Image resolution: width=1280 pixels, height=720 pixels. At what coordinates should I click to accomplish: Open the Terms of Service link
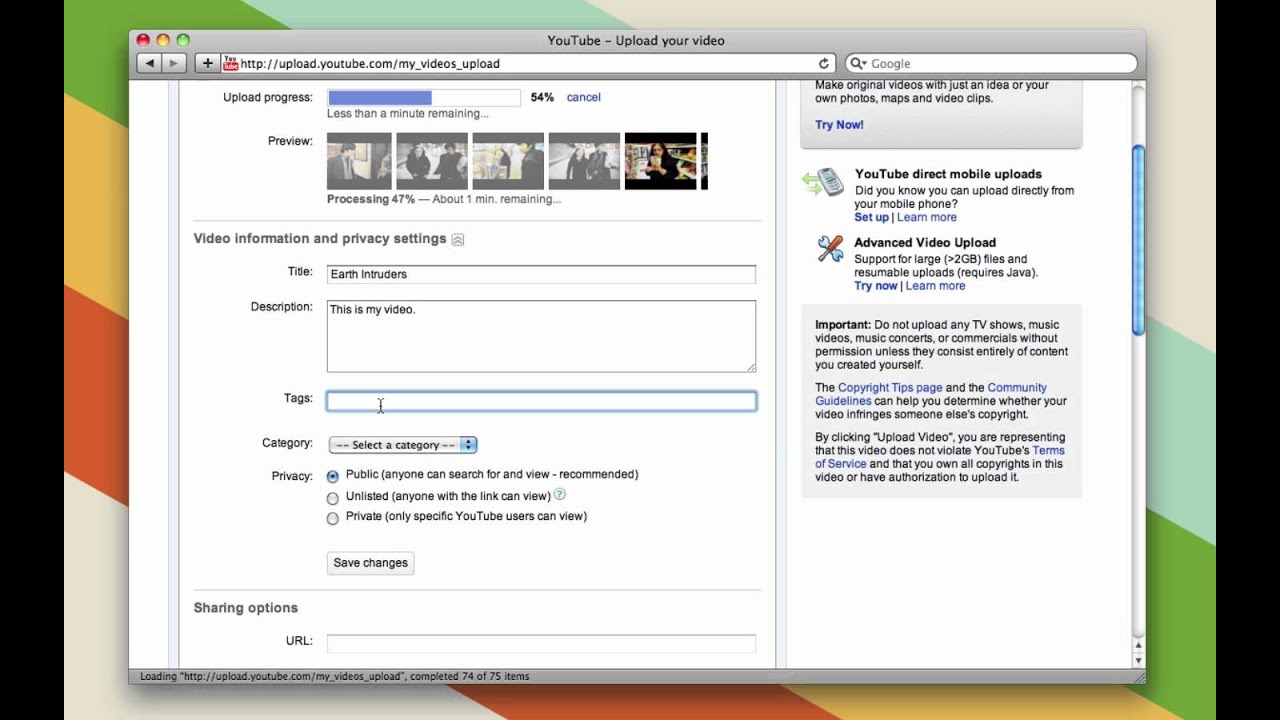940,457
